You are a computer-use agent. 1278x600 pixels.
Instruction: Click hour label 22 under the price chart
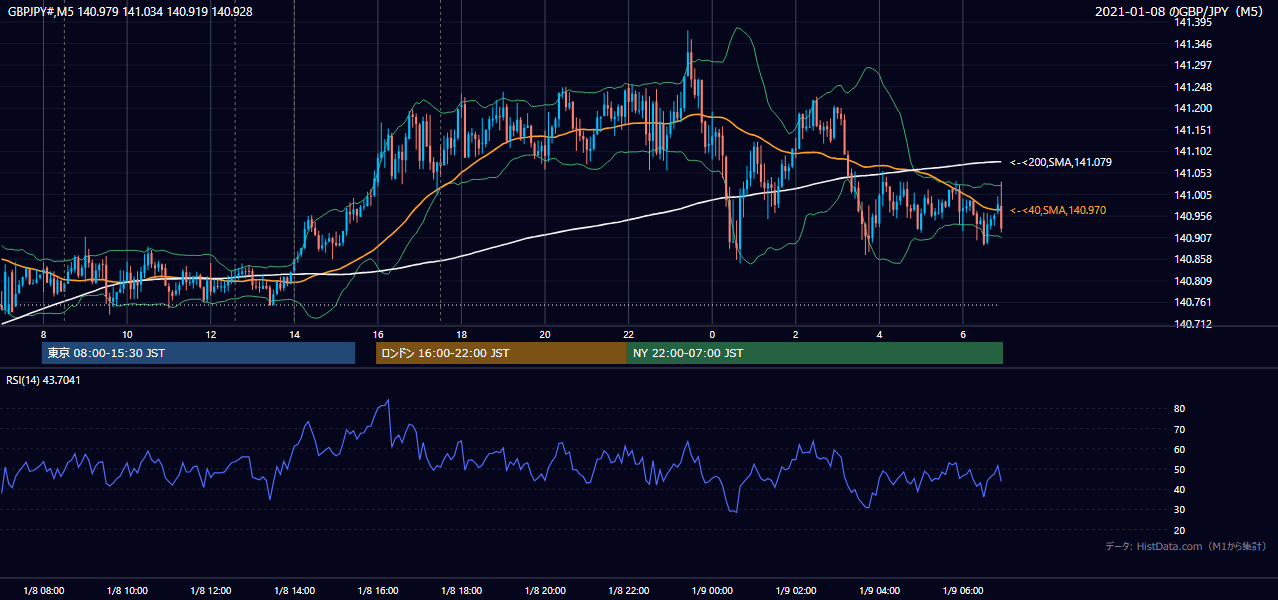(628, 334)
